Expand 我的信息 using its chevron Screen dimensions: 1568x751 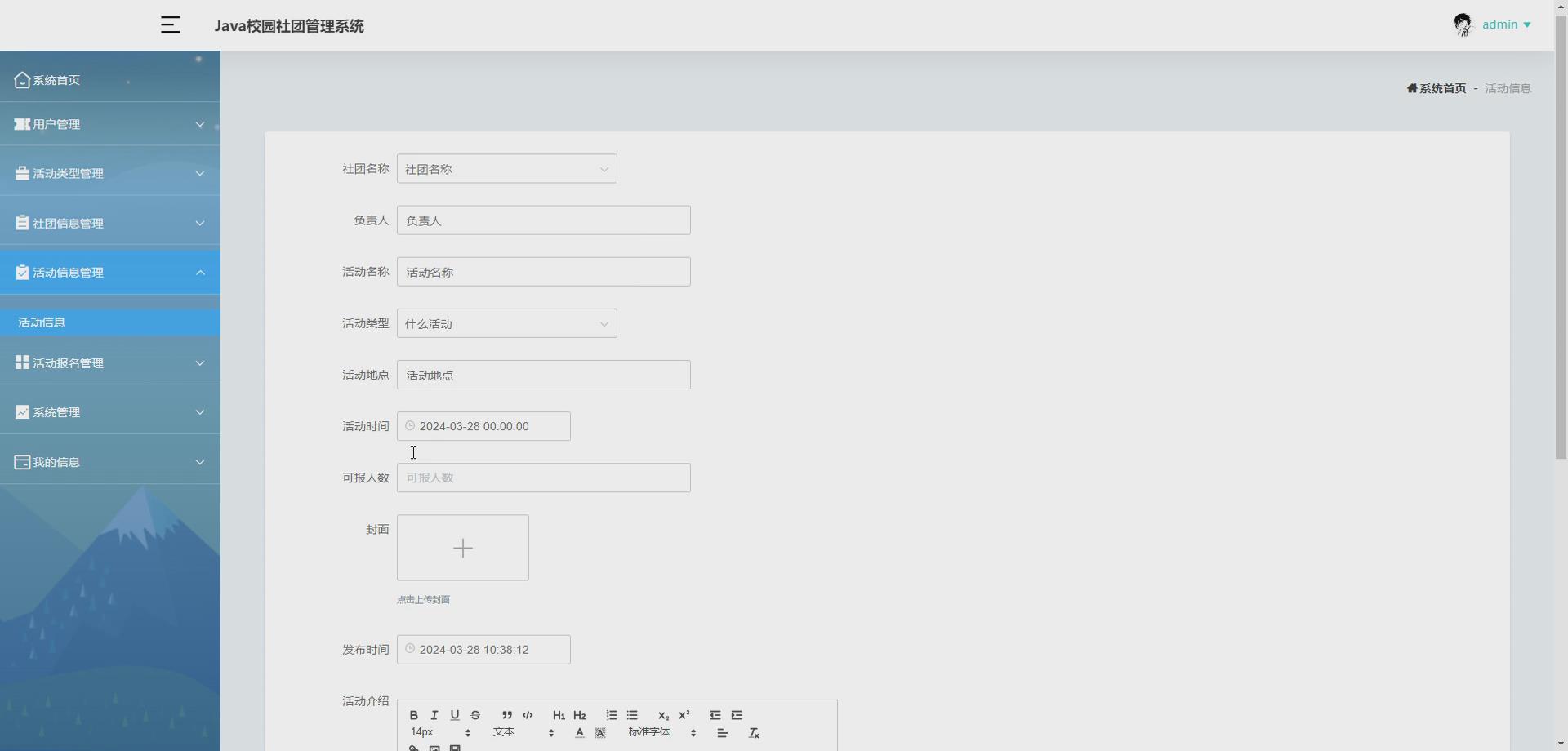[200, 462]
